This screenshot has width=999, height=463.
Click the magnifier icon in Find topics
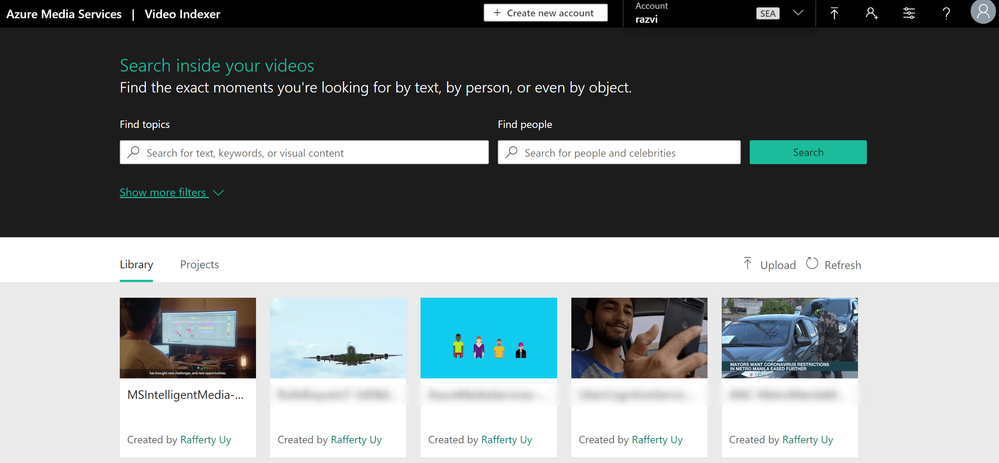tap(133, 152)
